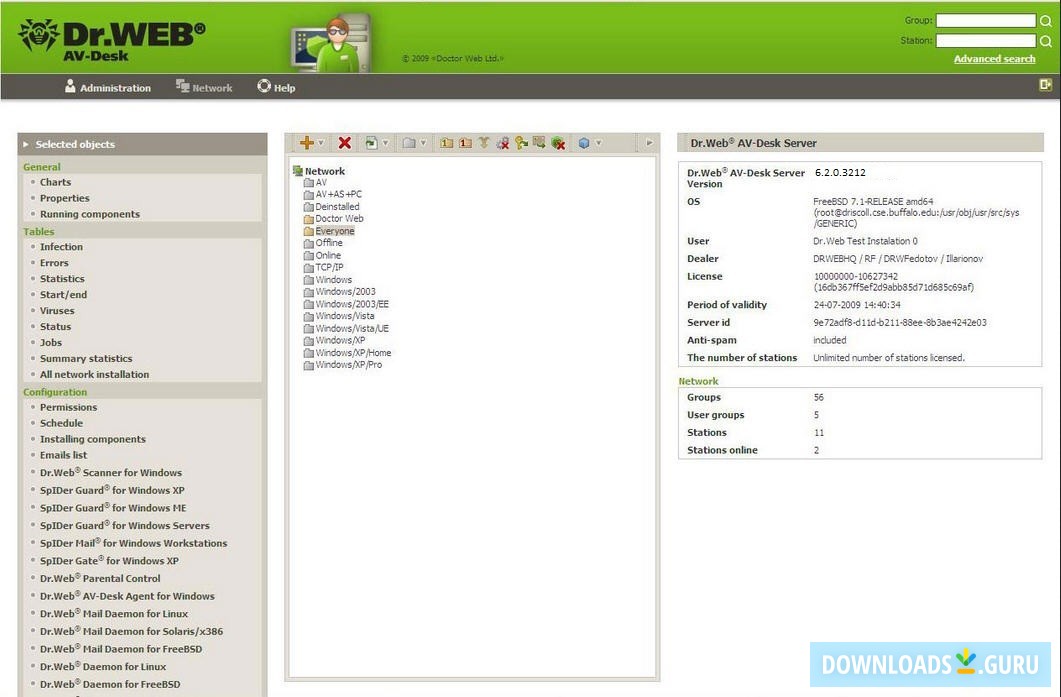Viewport: 1061px width, 697px height.
Task: Open the dropdown arrow beside the gray folder icon
Action: [423, 143]
